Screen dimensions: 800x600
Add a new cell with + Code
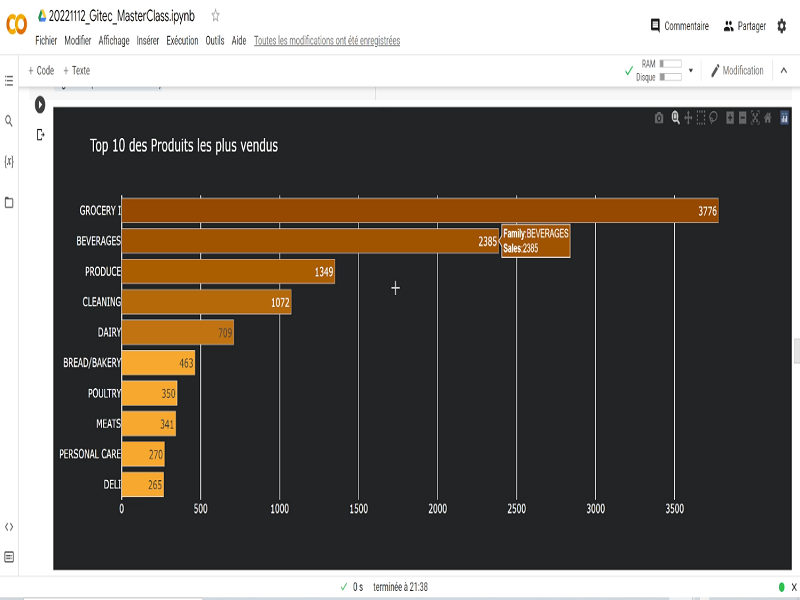point(41,71)
